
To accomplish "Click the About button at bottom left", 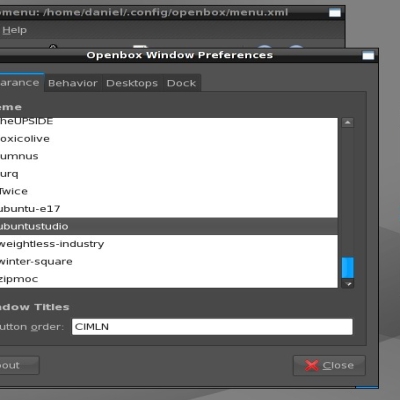I will (19, 365).
